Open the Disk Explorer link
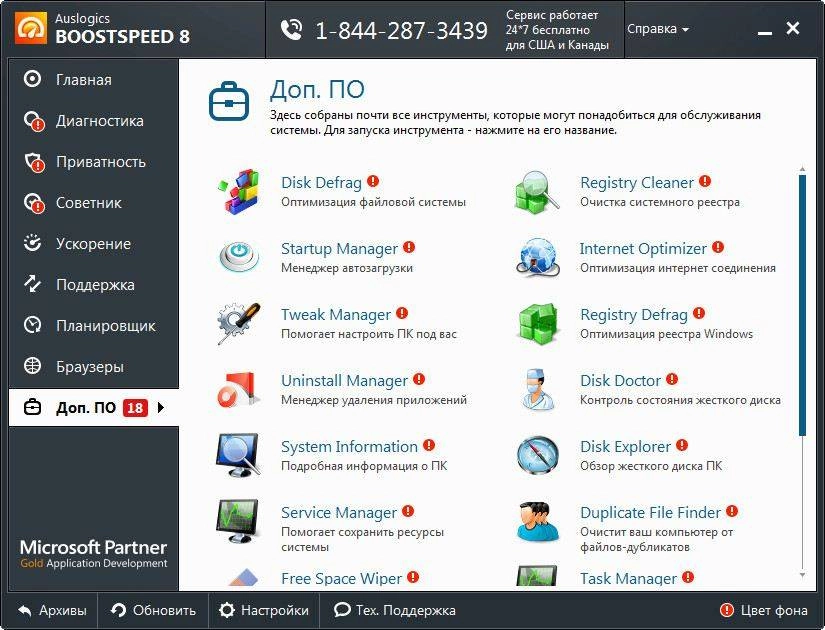This screenshot has width=825, height=630. (626, 446)
